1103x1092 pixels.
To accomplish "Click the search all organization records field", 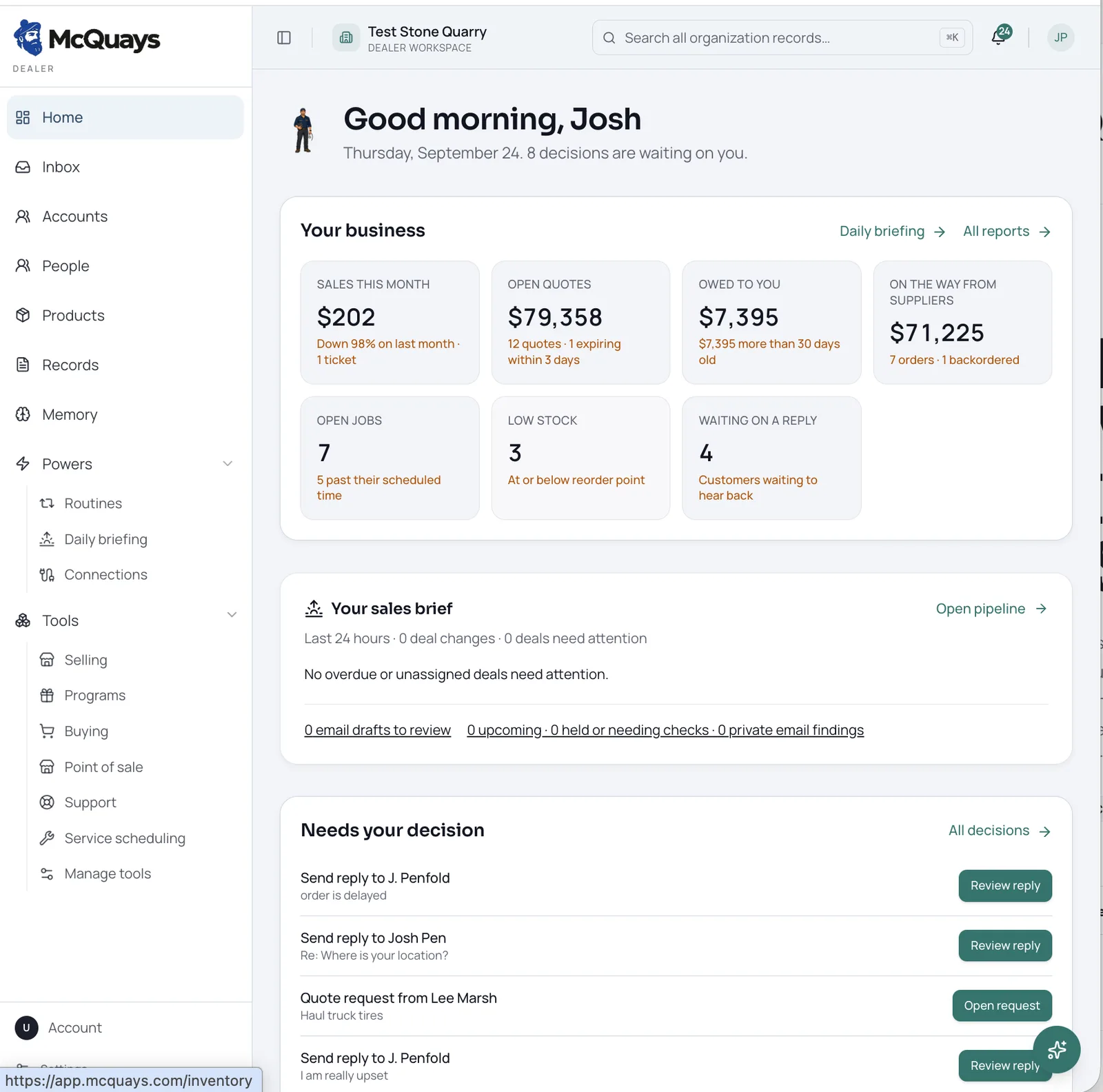I will (782, 37).
